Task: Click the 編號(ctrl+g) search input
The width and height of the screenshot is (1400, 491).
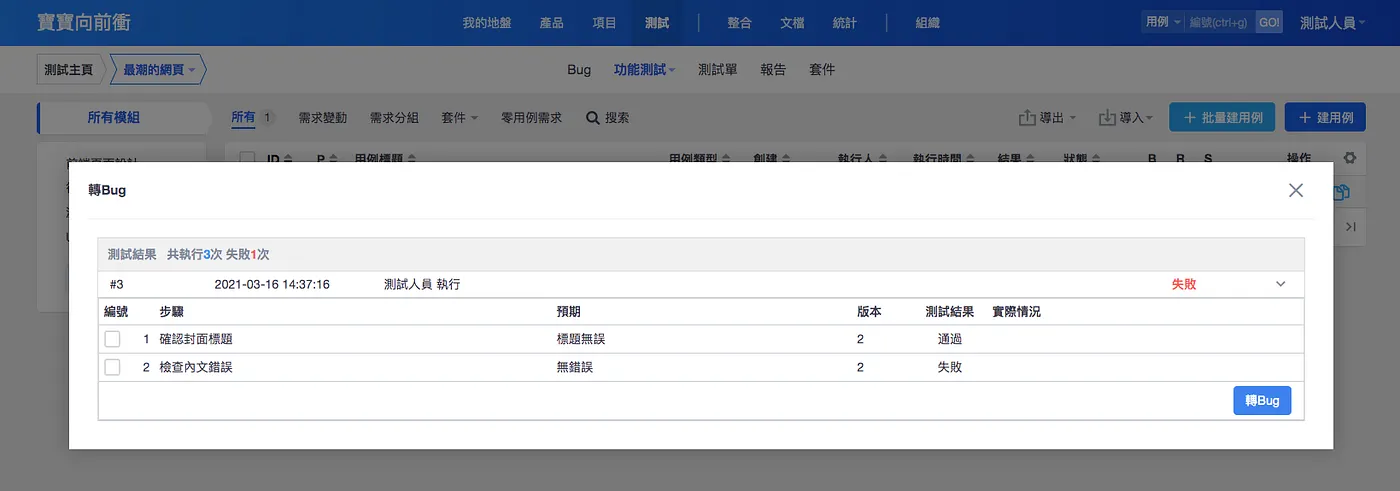Action: 1219,22
